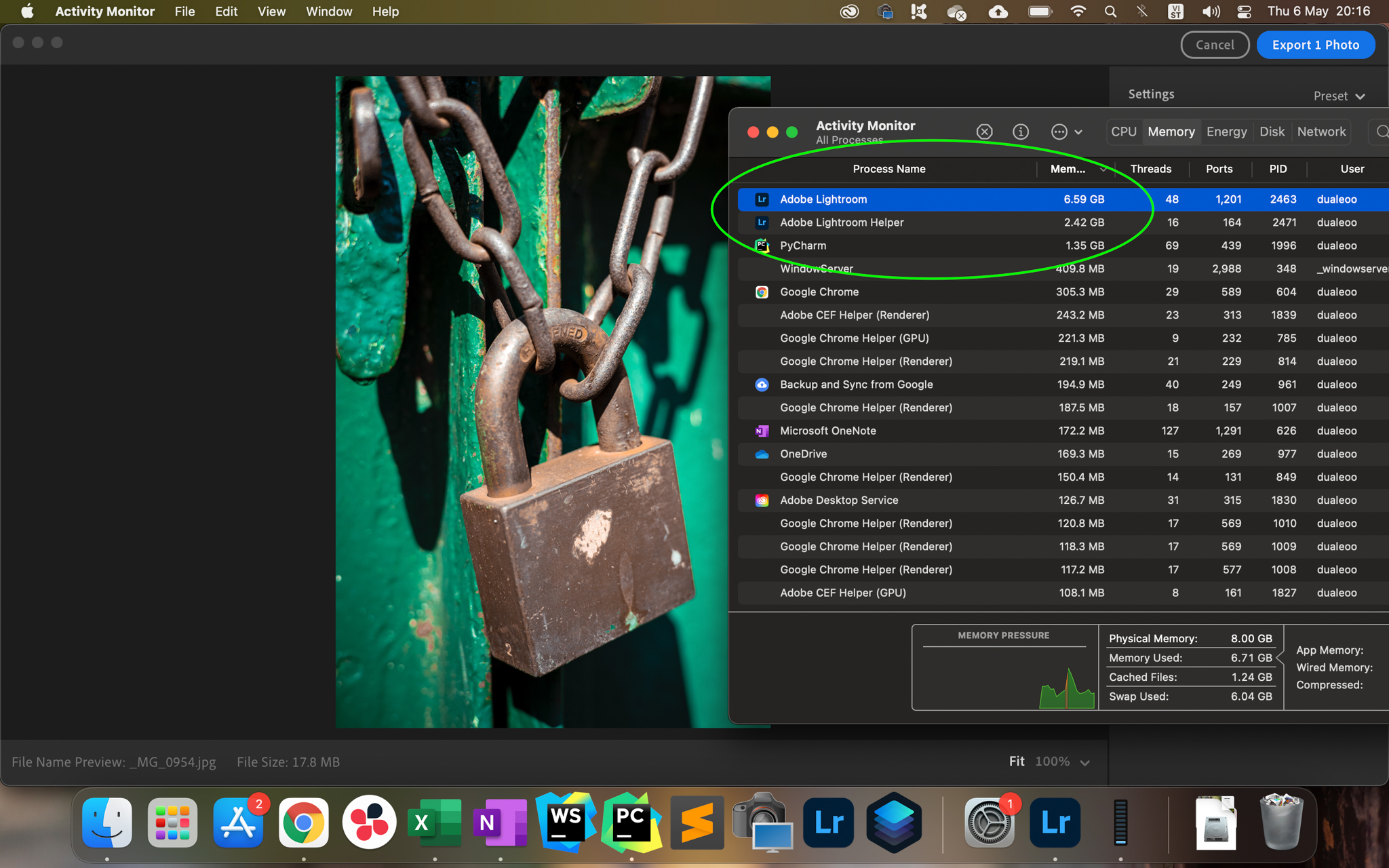Open Microsoft OneNote from the Dock
1389x868 pixels.
click(x=500, y=823)
